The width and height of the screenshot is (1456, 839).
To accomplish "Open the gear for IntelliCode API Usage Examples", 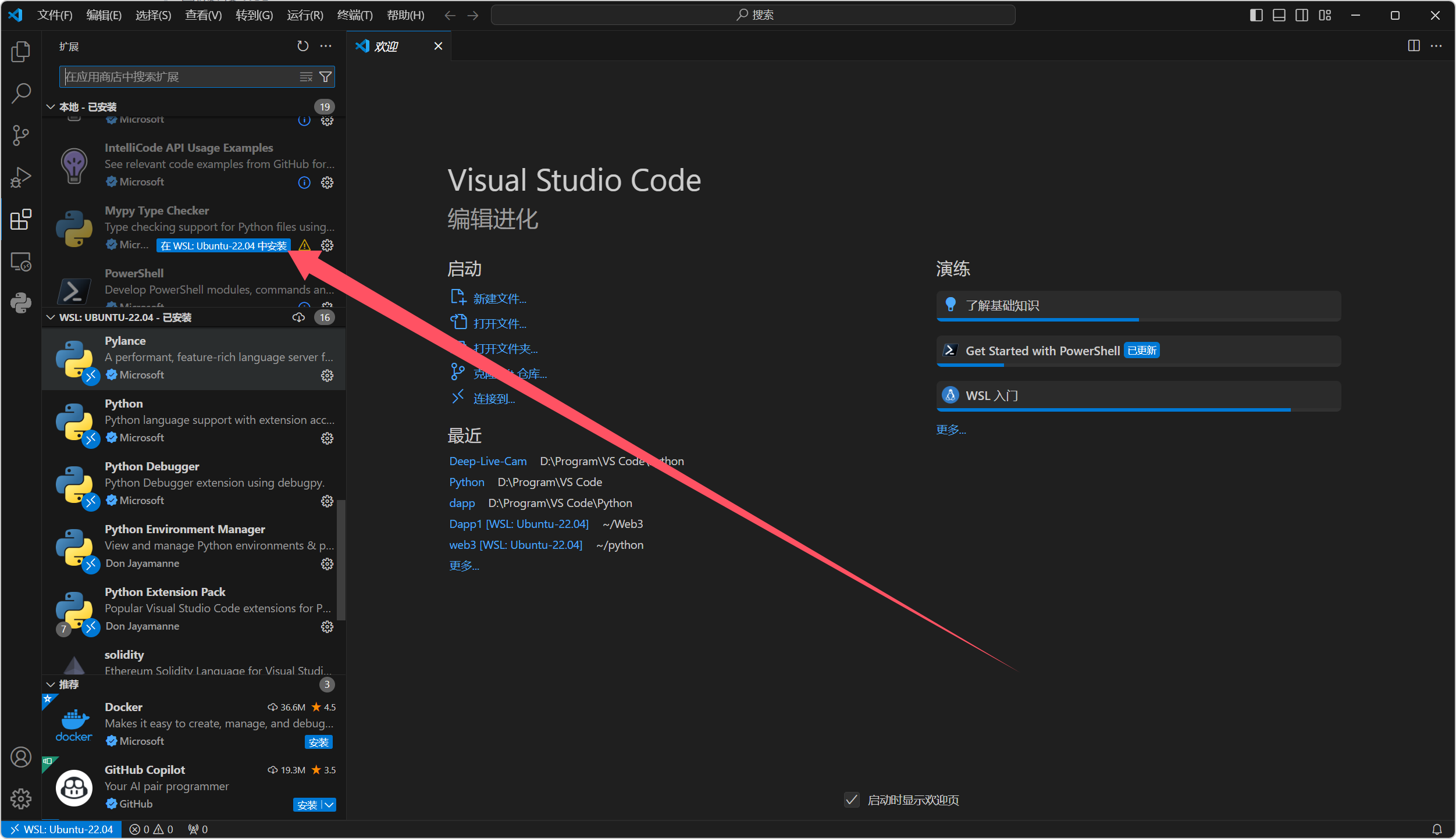I will (x=327, y=183).
